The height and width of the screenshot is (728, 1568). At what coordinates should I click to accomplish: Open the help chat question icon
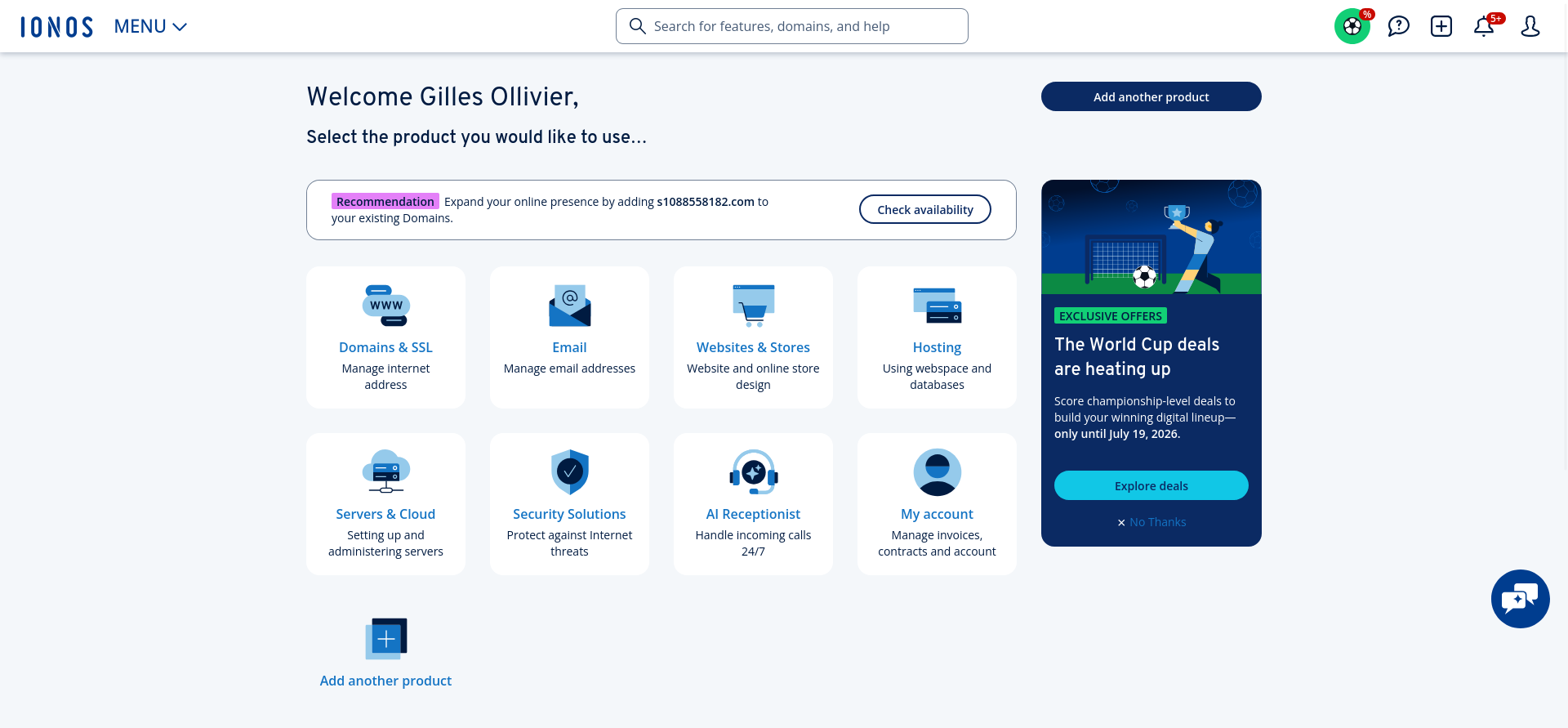click(x=1398, y=26)
